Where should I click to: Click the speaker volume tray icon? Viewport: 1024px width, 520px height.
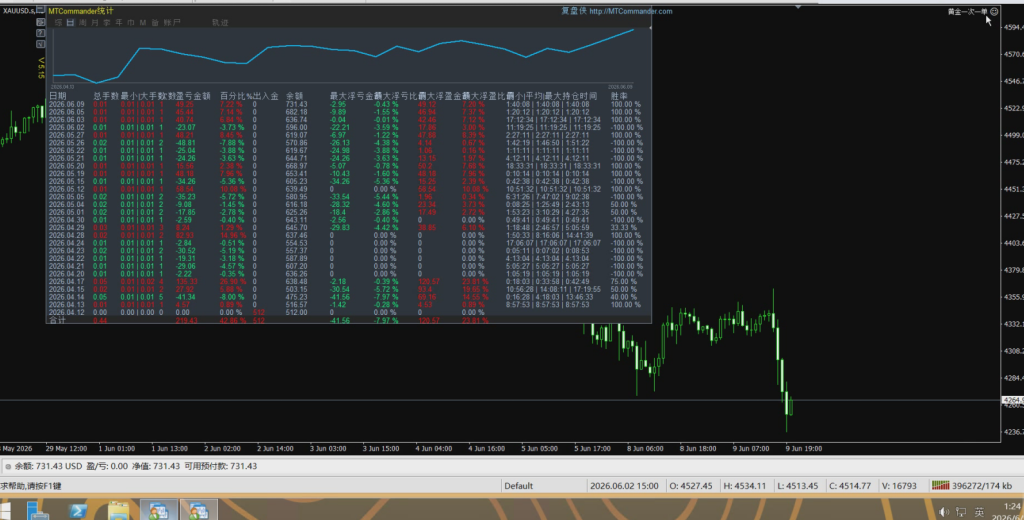point(944,512)
